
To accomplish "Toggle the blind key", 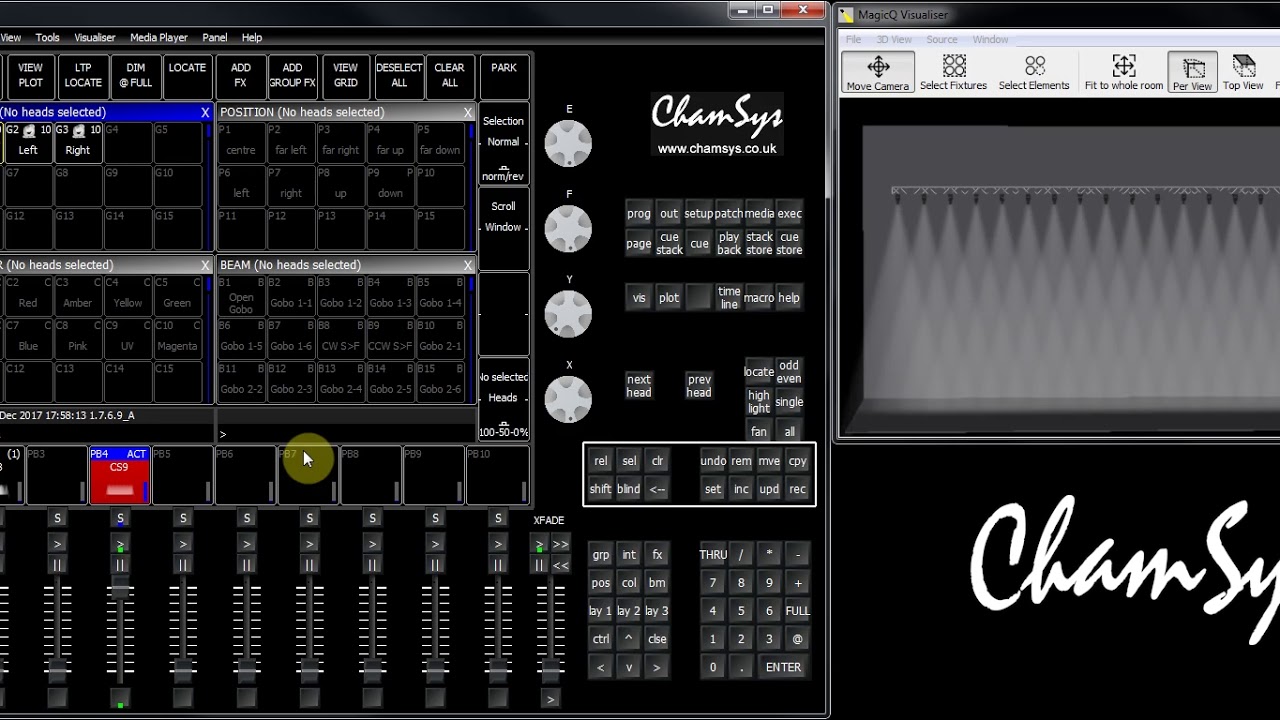I will 628,489.
